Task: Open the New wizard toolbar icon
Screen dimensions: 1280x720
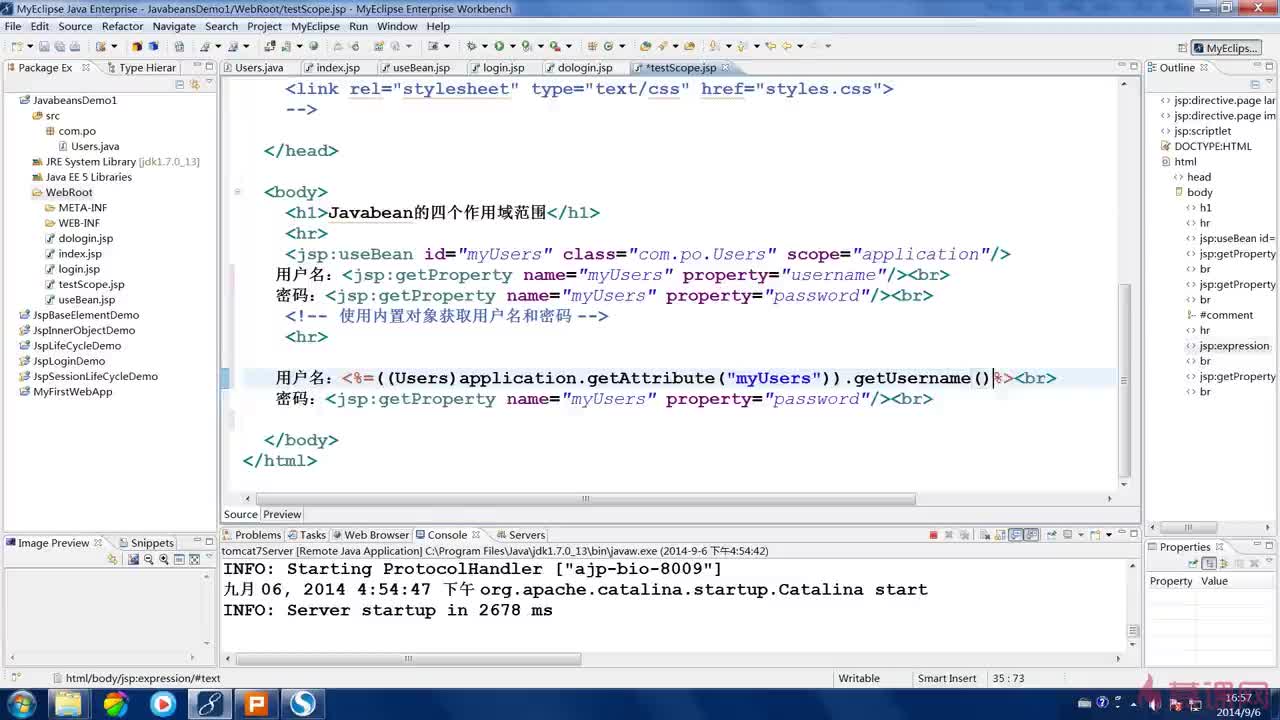Action: [x=17, y=46]
